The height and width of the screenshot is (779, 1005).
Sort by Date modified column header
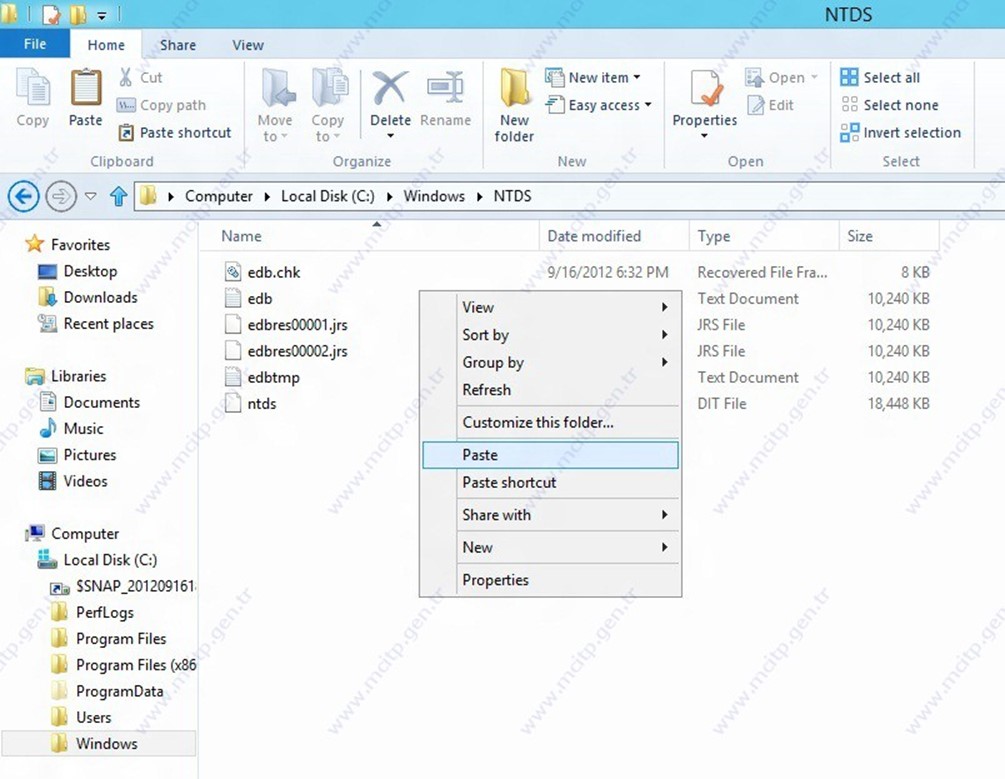point(594,236)
